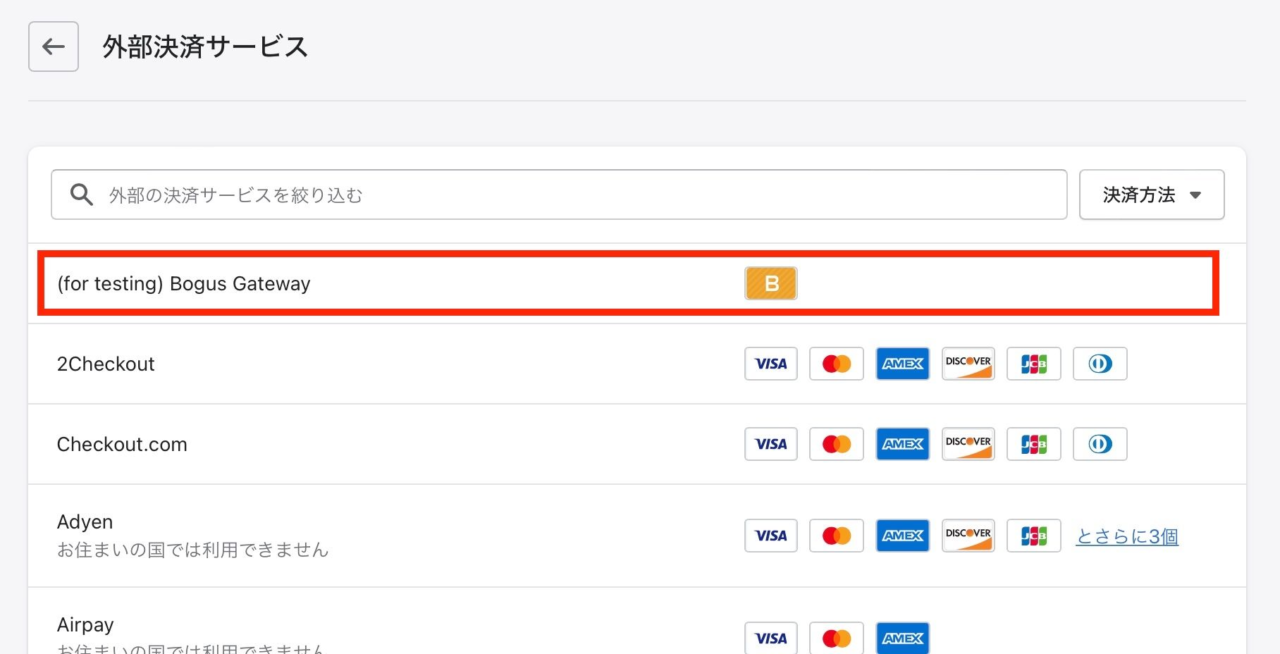Screen dimensions: 1280x654
Task: Click the Adyen unavailable-in-your-country note
Action: pos(193,550)
